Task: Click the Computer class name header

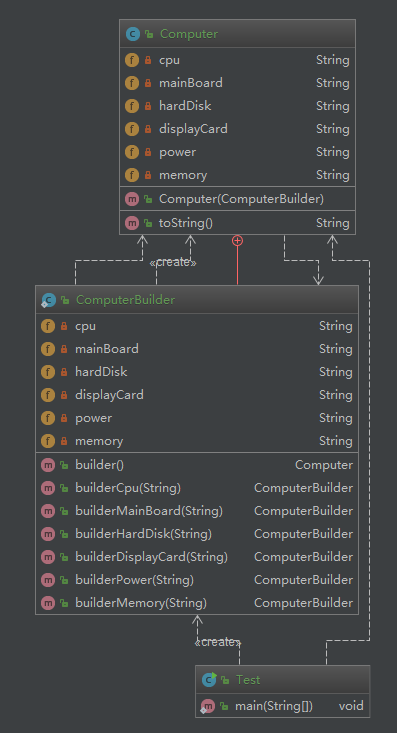Action: pyautogui.click(x=189, y=34)
